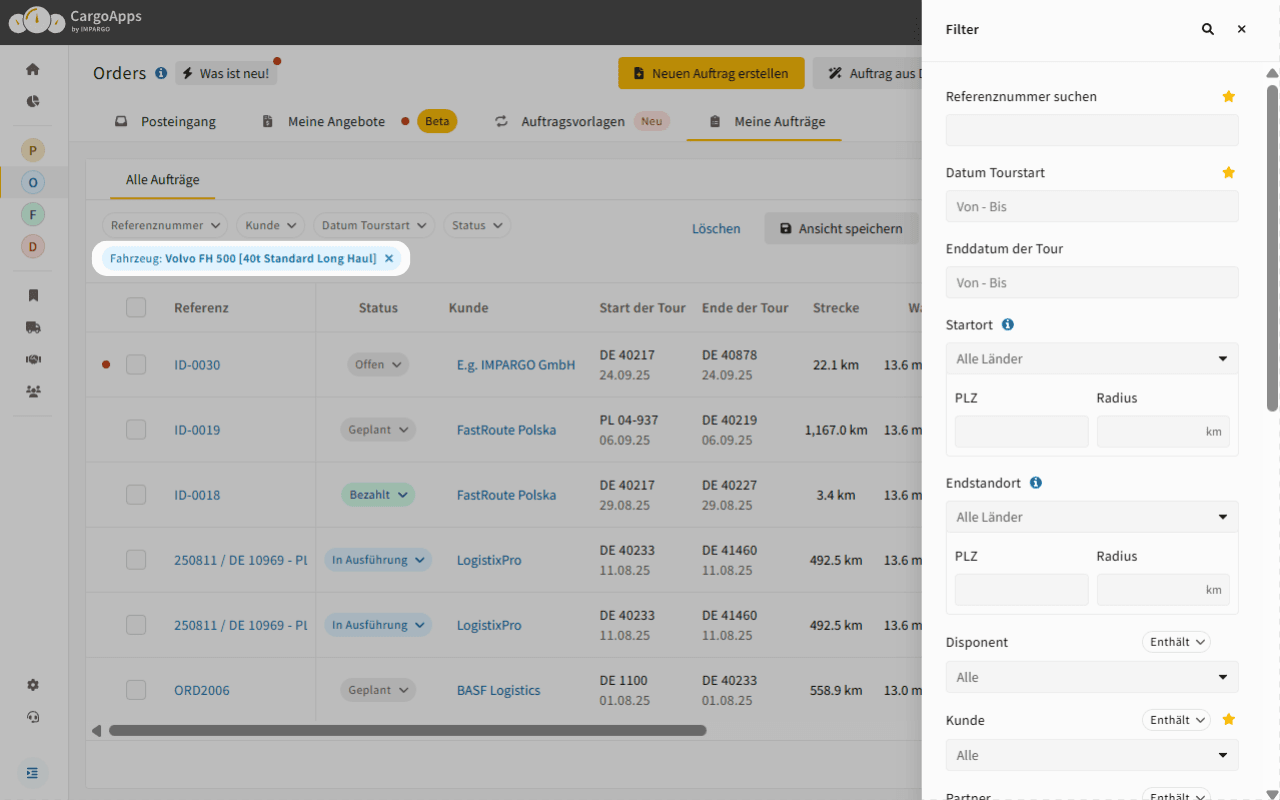This screenshot has height=800, width=1280.
Task: Select the checkbox for order ID-0030
Action: pos(136,365)
